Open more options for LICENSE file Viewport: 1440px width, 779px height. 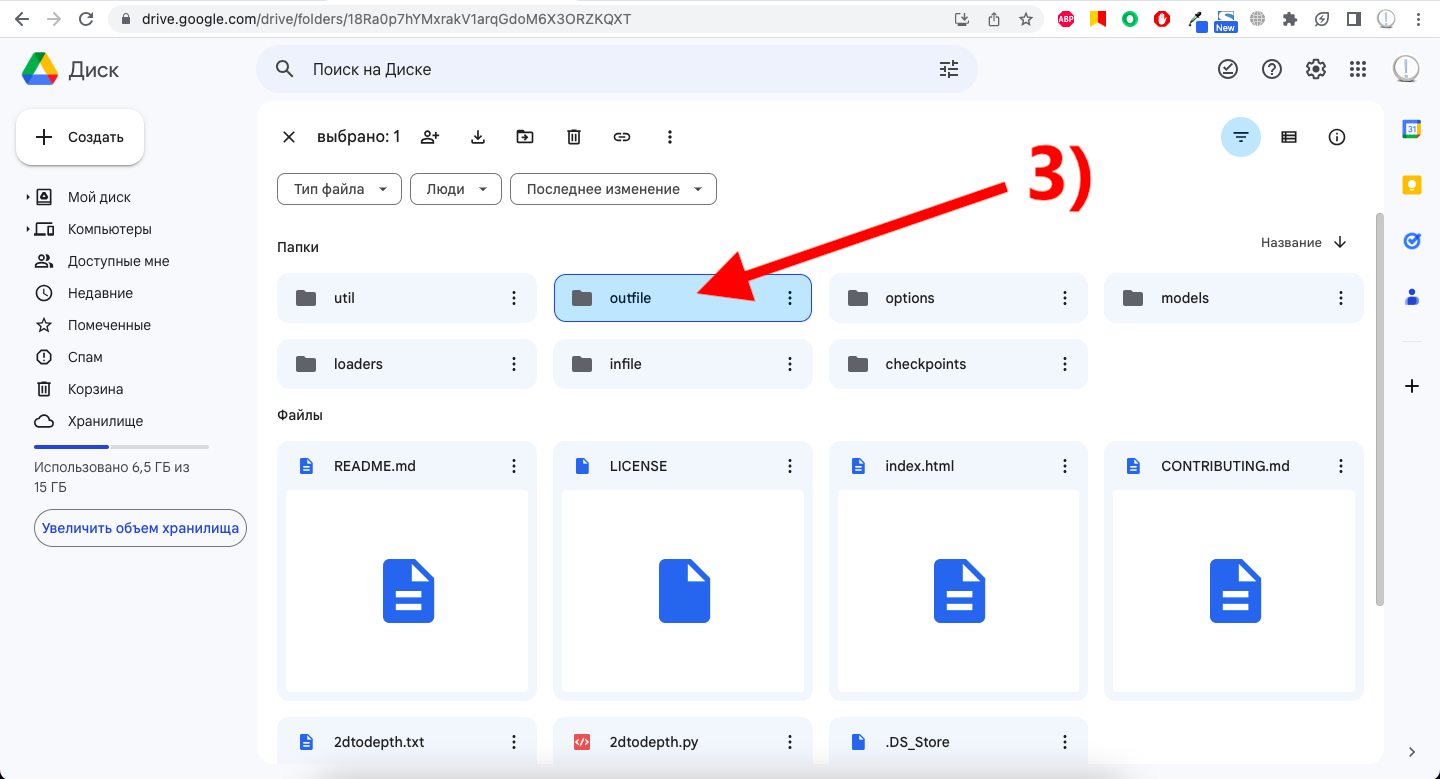790,466
